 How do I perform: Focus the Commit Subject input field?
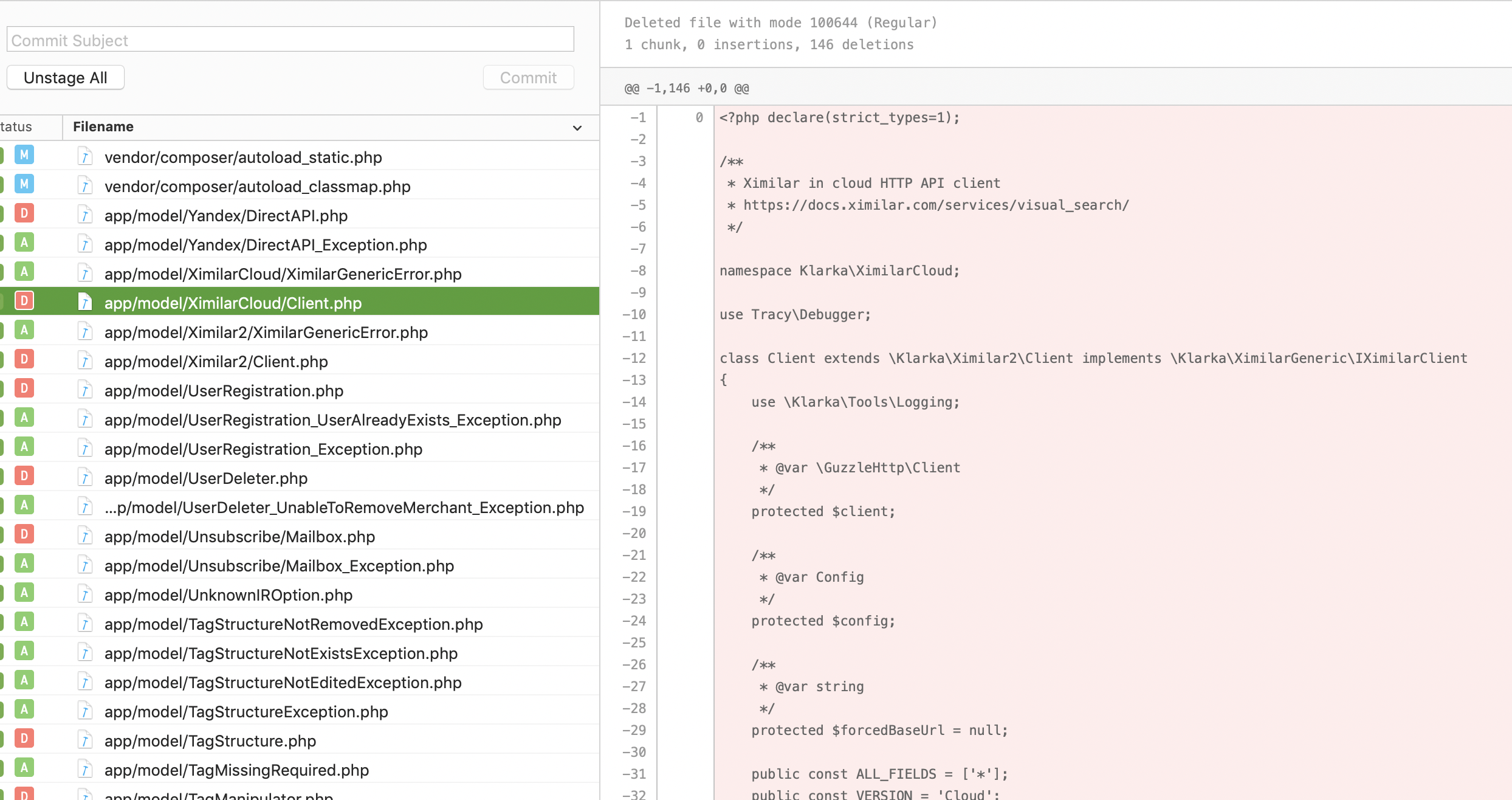[290, 40]
